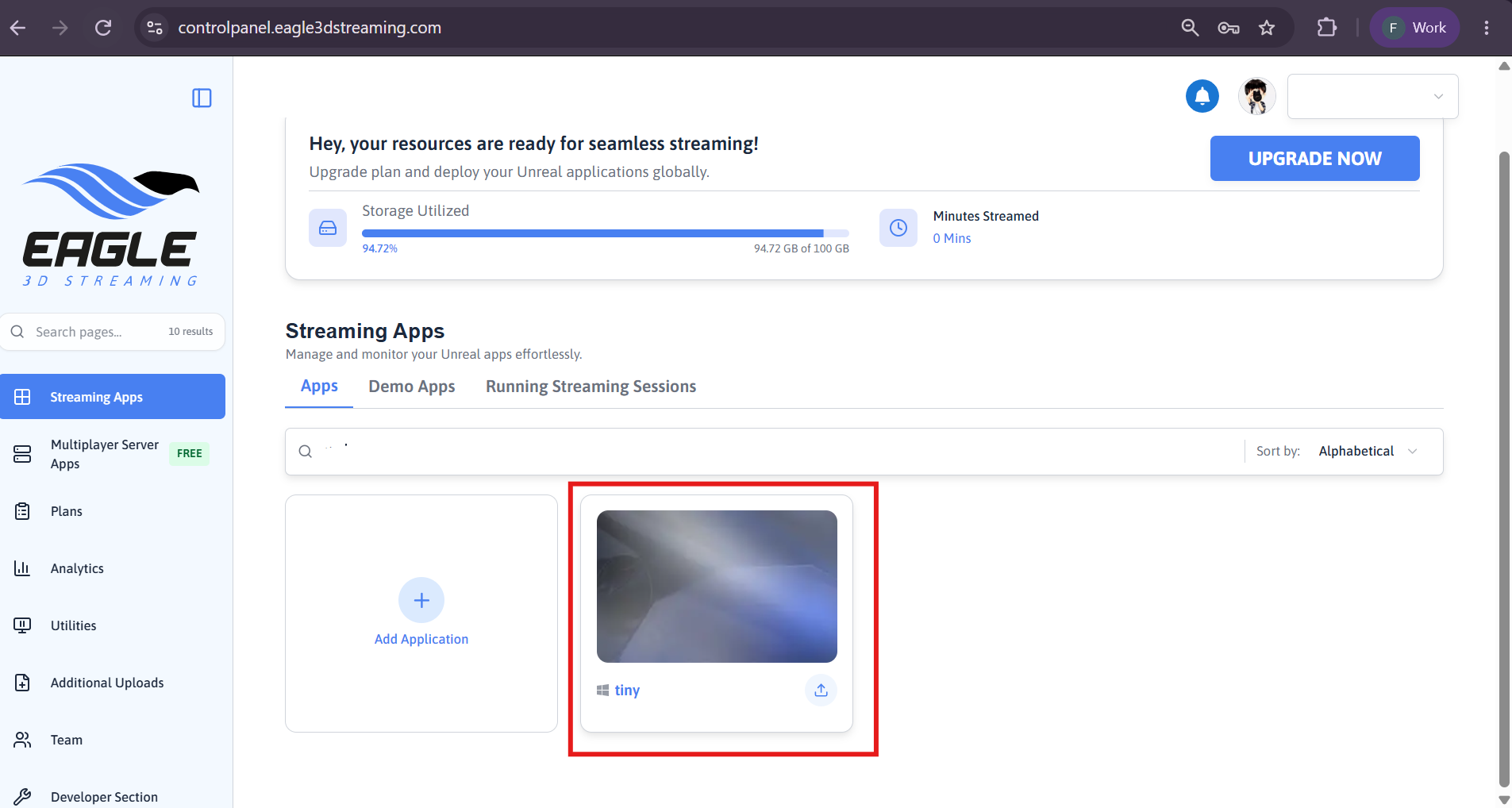This screenshot has width=1512, height=808.
Task: Open Utilities in the sidebar
Action: 113,625
